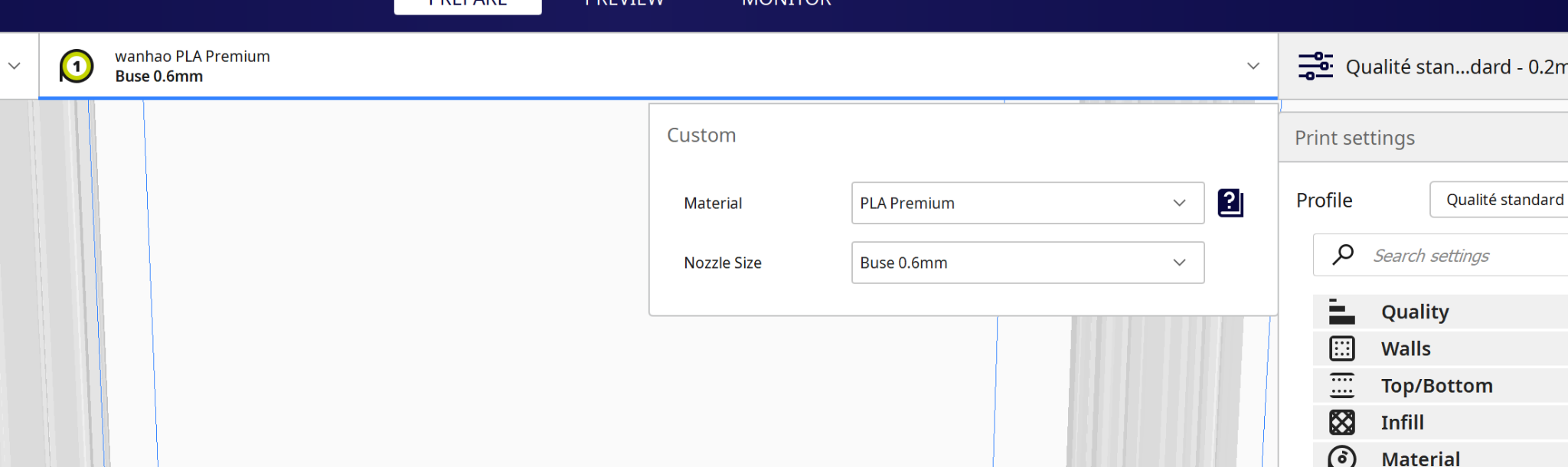Open the Profile Qualité standard dropdown
This screenshot has width=1568, height=467.
click(x=1498, y=200)
